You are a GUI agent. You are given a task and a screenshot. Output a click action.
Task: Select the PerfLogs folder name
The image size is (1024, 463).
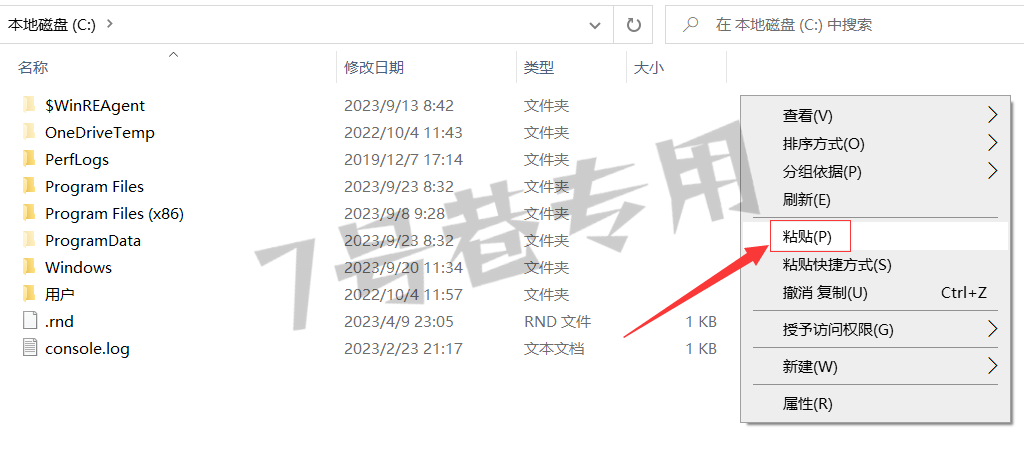(77, 159)
